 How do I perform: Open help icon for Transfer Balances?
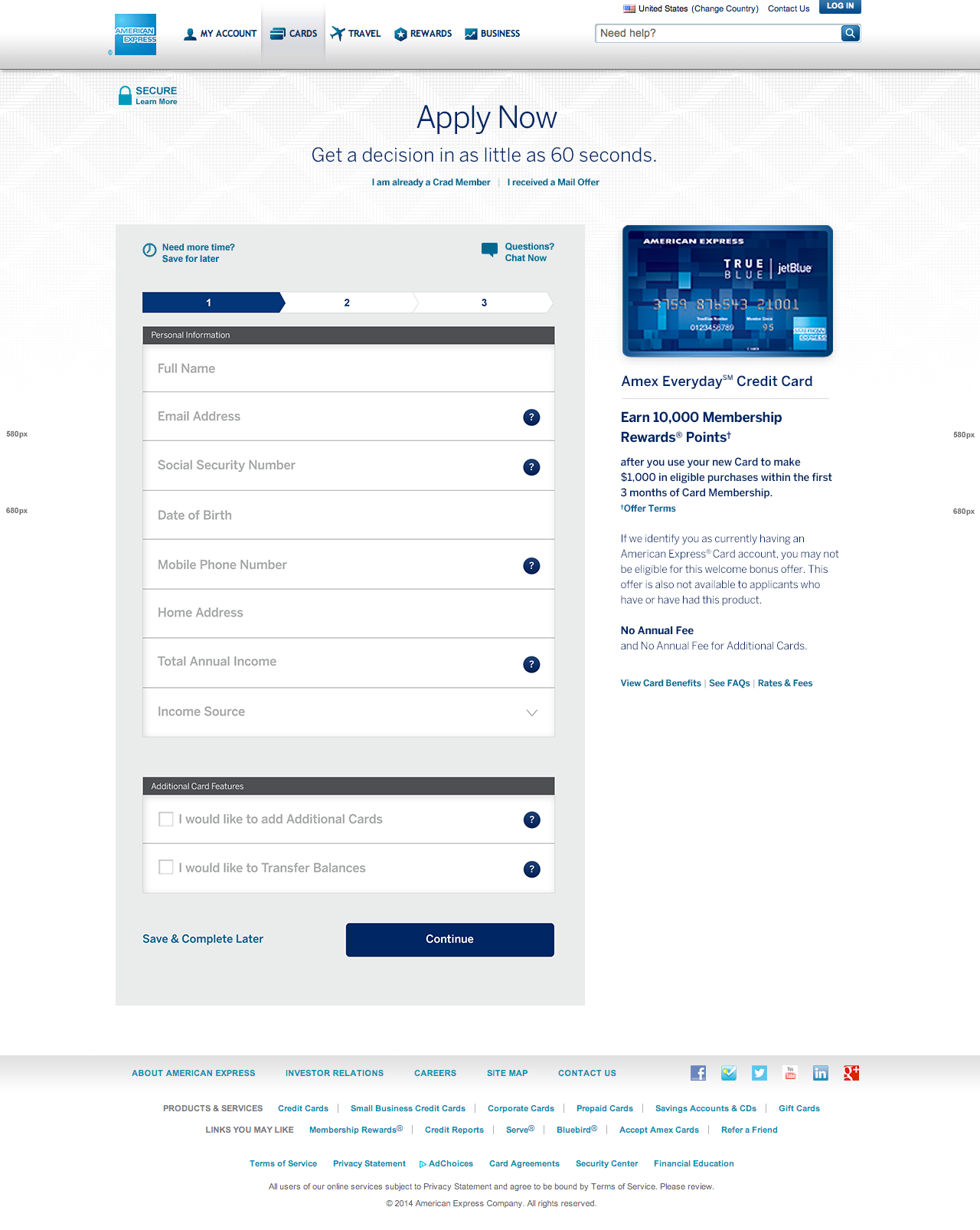tap(531, 869)
